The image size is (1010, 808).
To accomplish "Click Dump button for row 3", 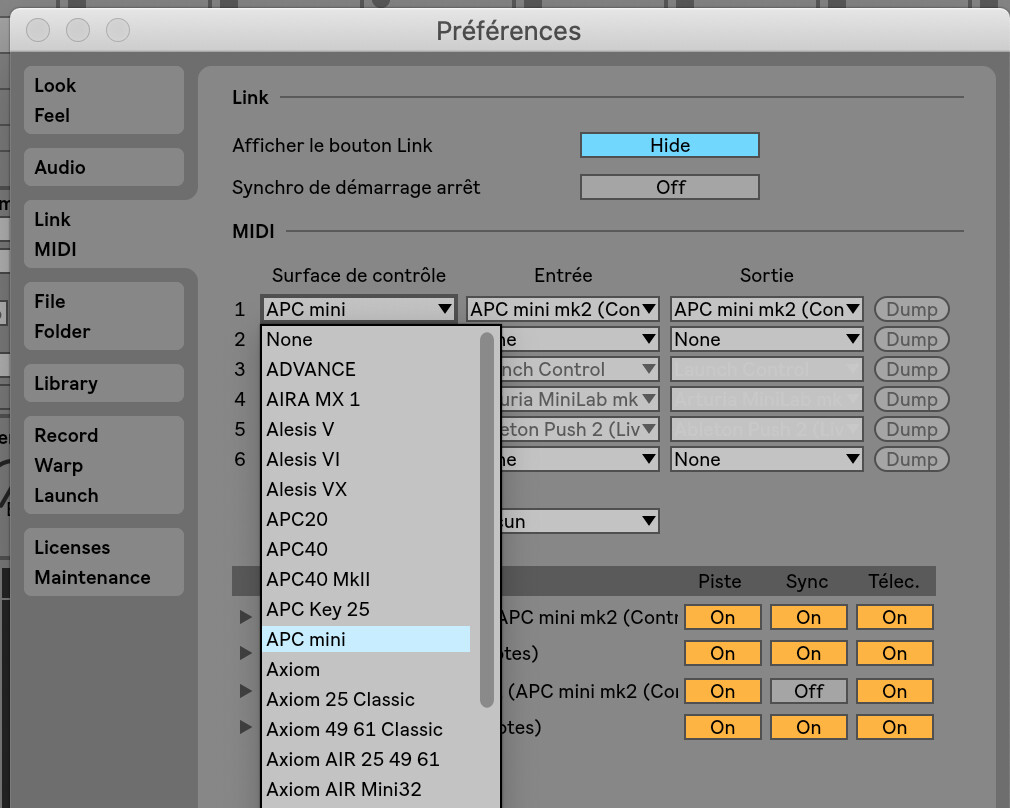I will point(911,369).
